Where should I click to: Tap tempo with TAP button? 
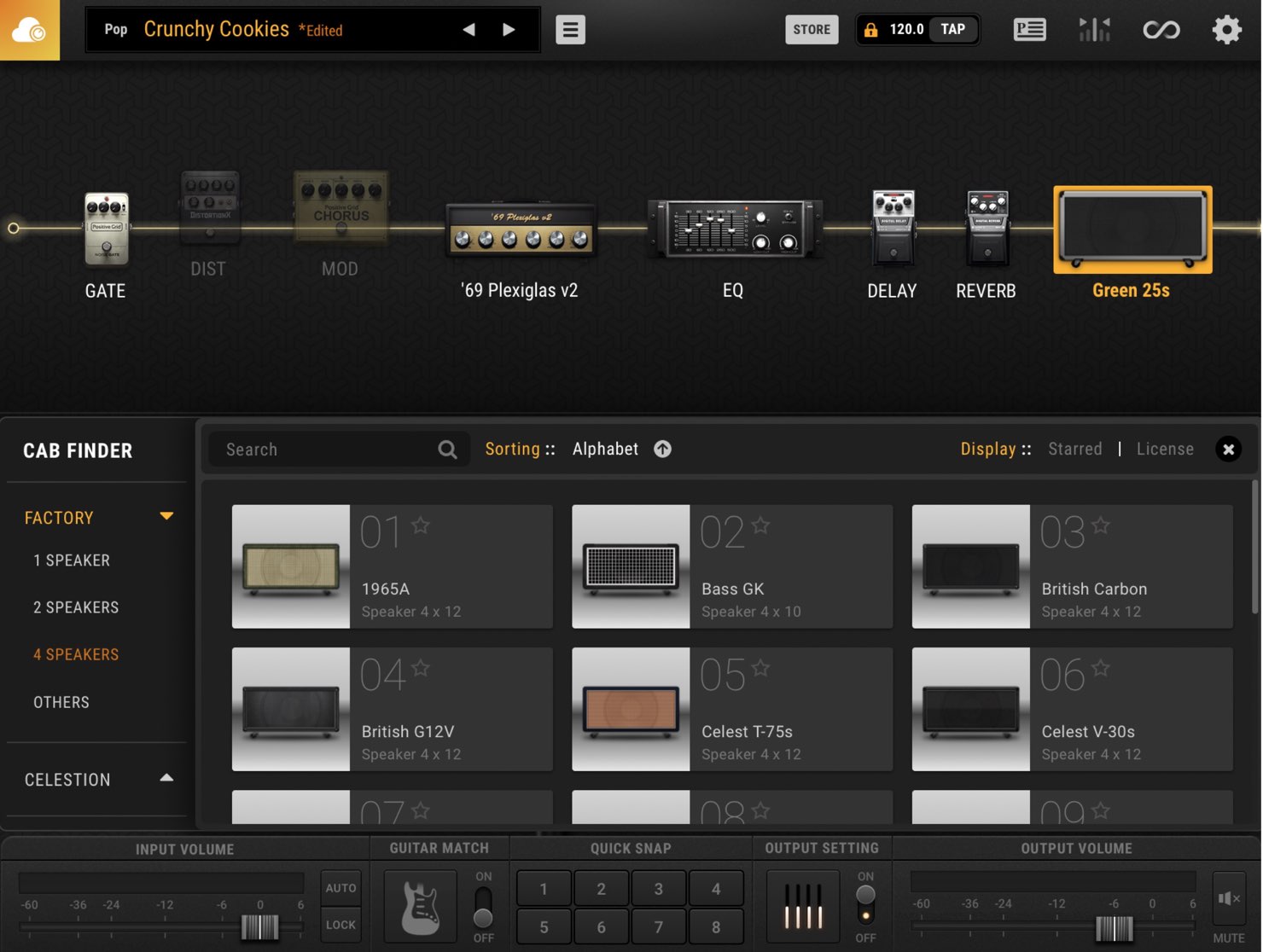[x=952, y=30]
